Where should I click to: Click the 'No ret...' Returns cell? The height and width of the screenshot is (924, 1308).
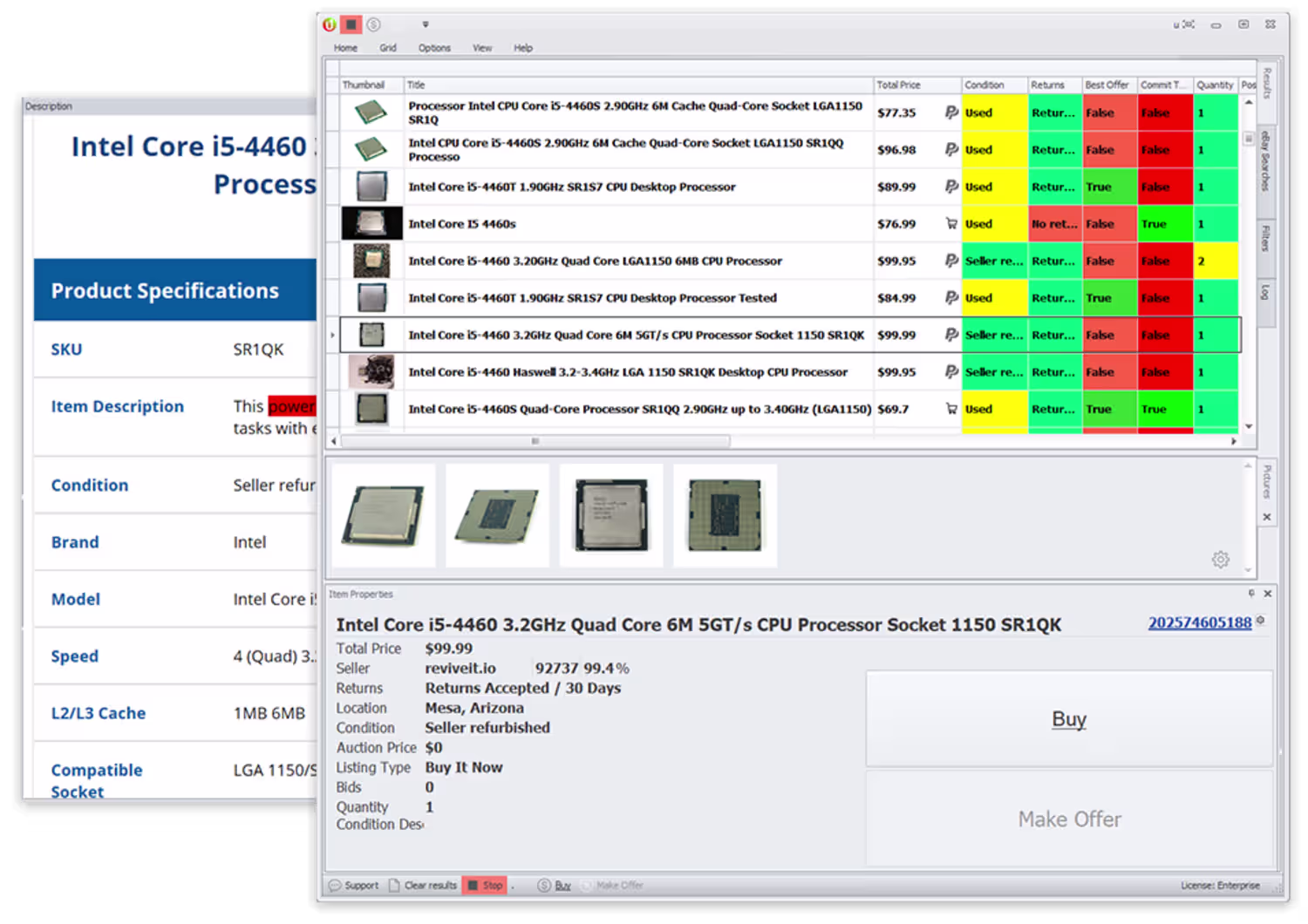(1055, 224)
